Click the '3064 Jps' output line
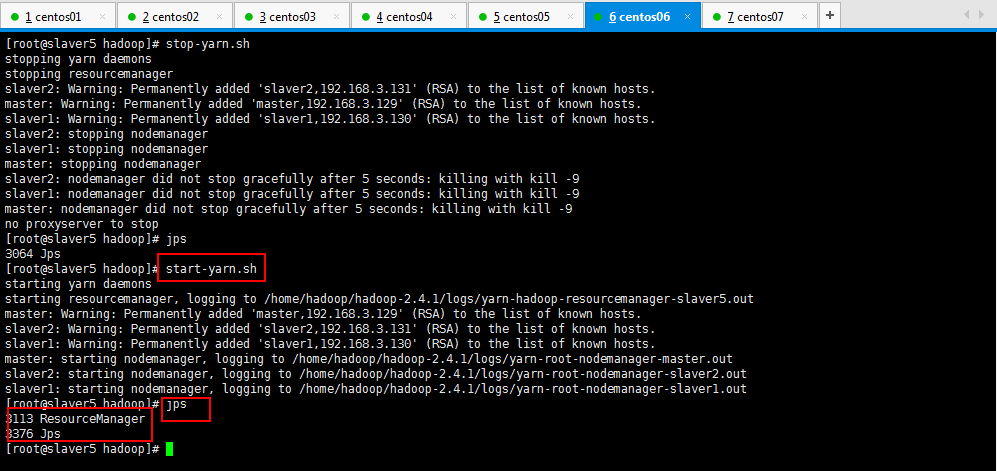997x471 pixels. [x=32, y=254]
